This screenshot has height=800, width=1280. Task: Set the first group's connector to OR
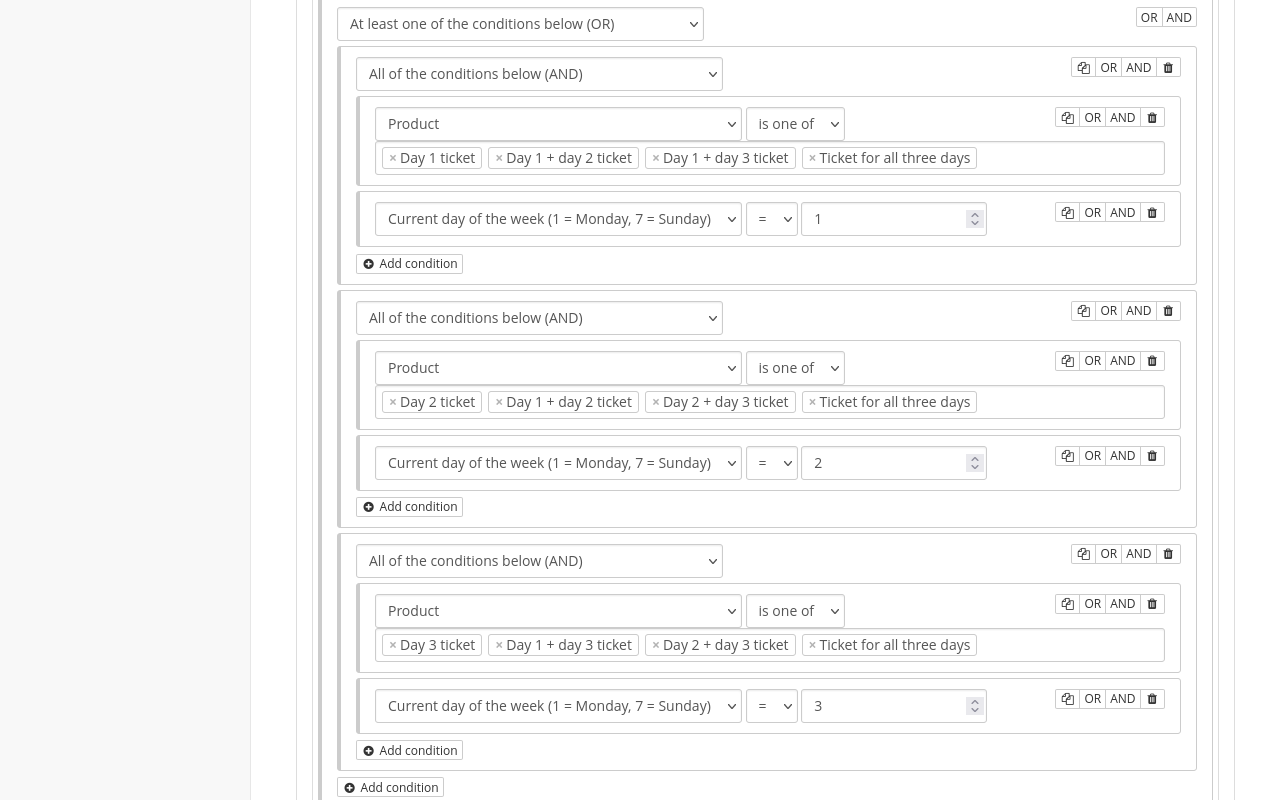click(1109, 67)
